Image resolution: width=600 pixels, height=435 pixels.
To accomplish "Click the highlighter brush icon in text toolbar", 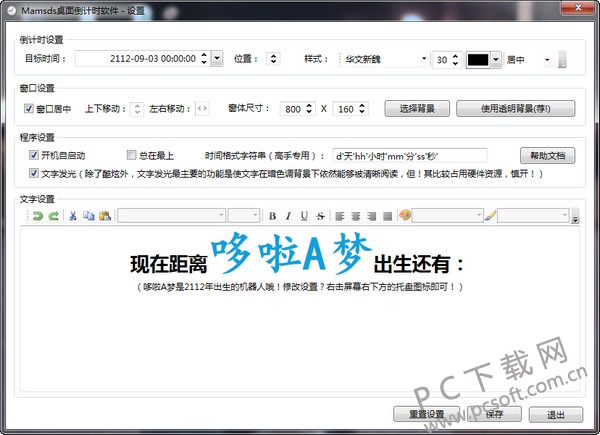I will (x=490, y=216).
